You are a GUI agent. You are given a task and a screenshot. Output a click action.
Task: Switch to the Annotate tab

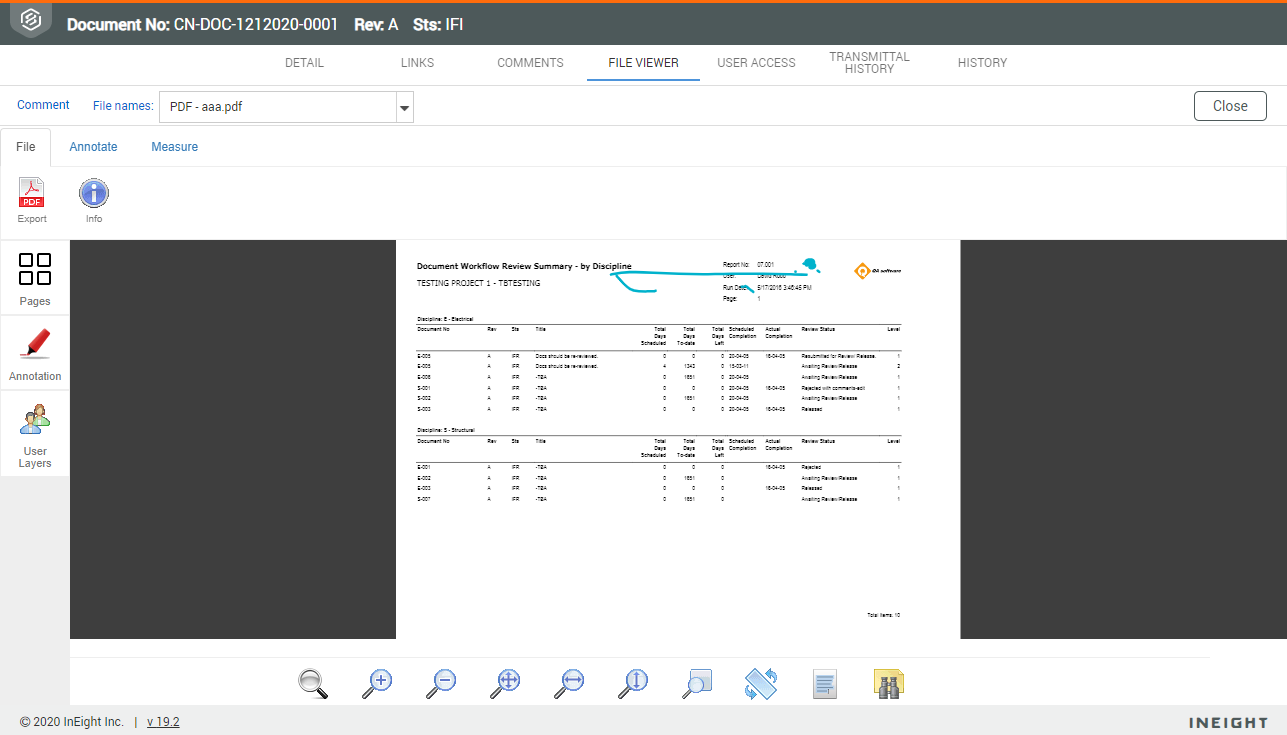click(x=93, y=147)
